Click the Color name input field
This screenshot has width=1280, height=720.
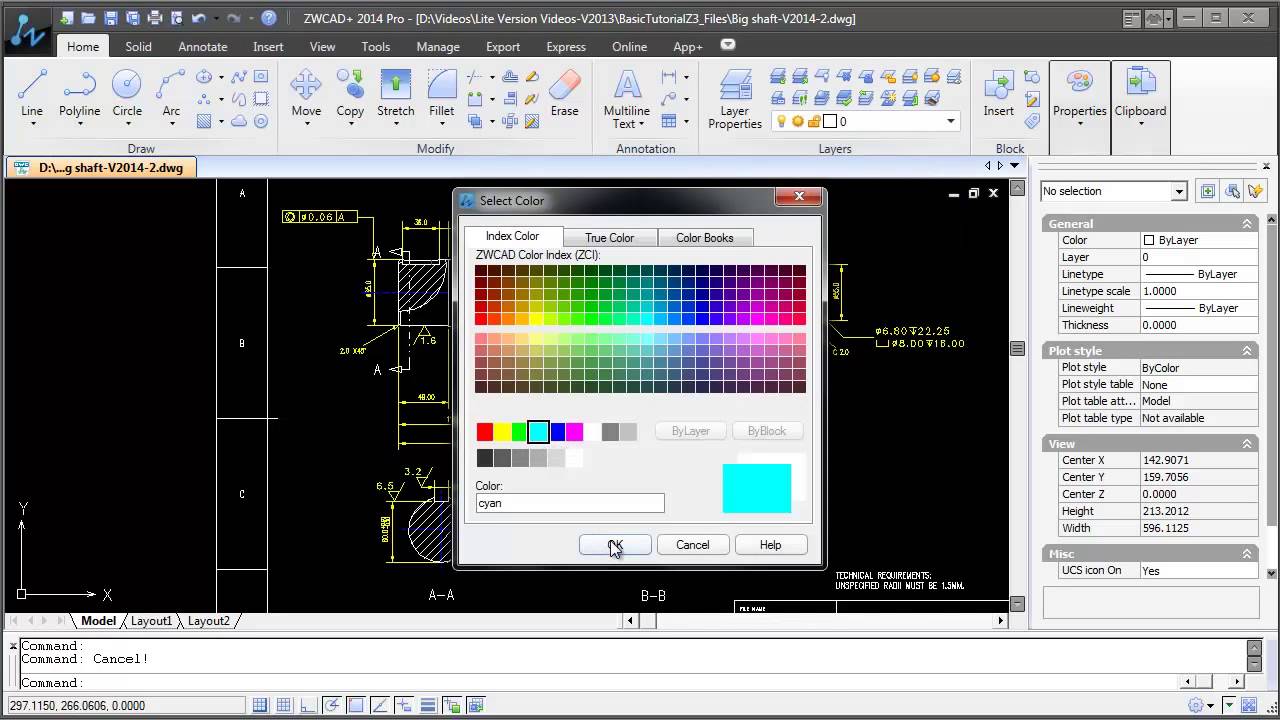pos(570,503)
